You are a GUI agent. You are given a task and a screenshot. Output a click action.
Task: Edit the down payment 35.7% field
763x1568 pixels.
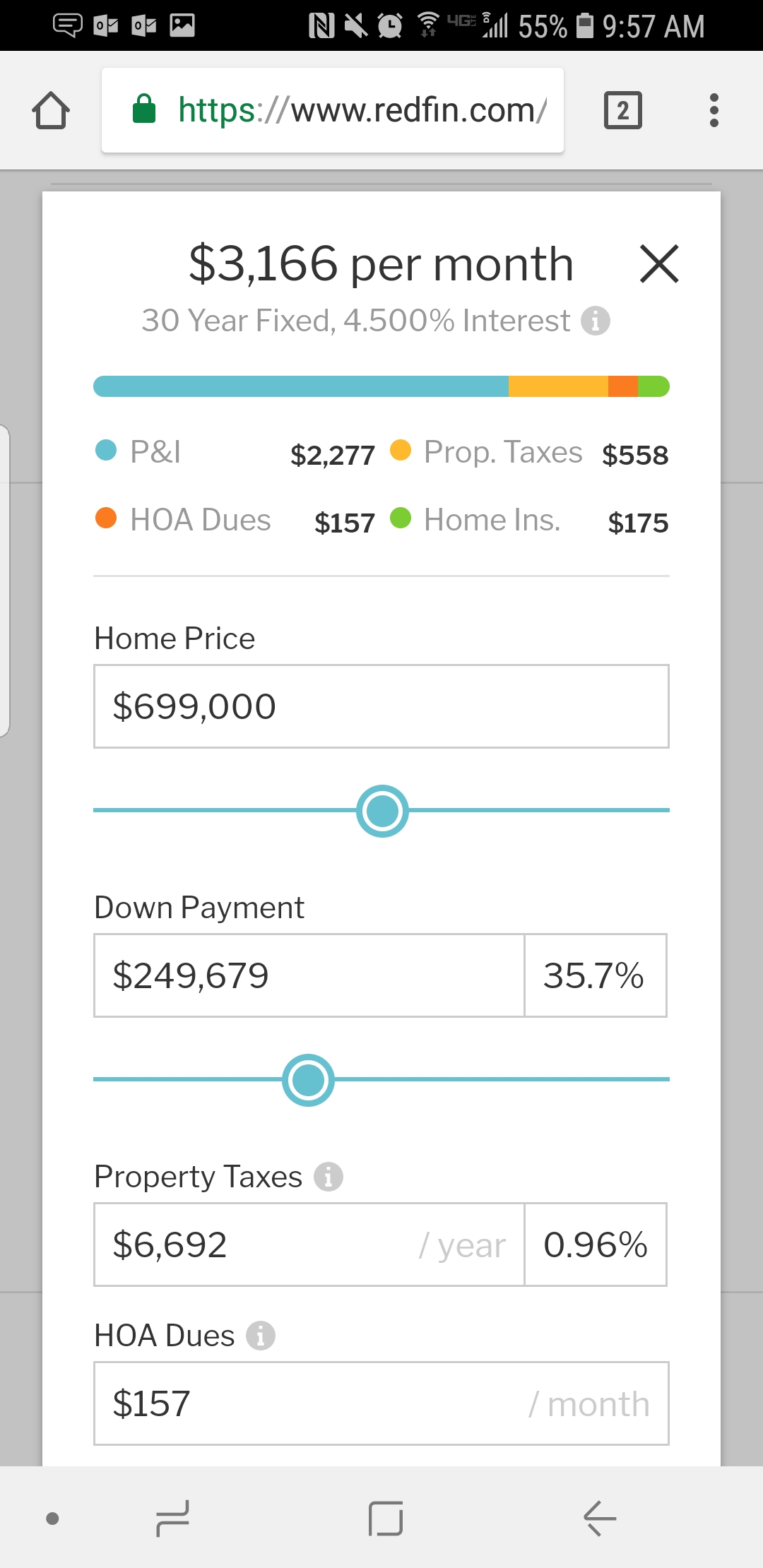[x=595, y=975]
